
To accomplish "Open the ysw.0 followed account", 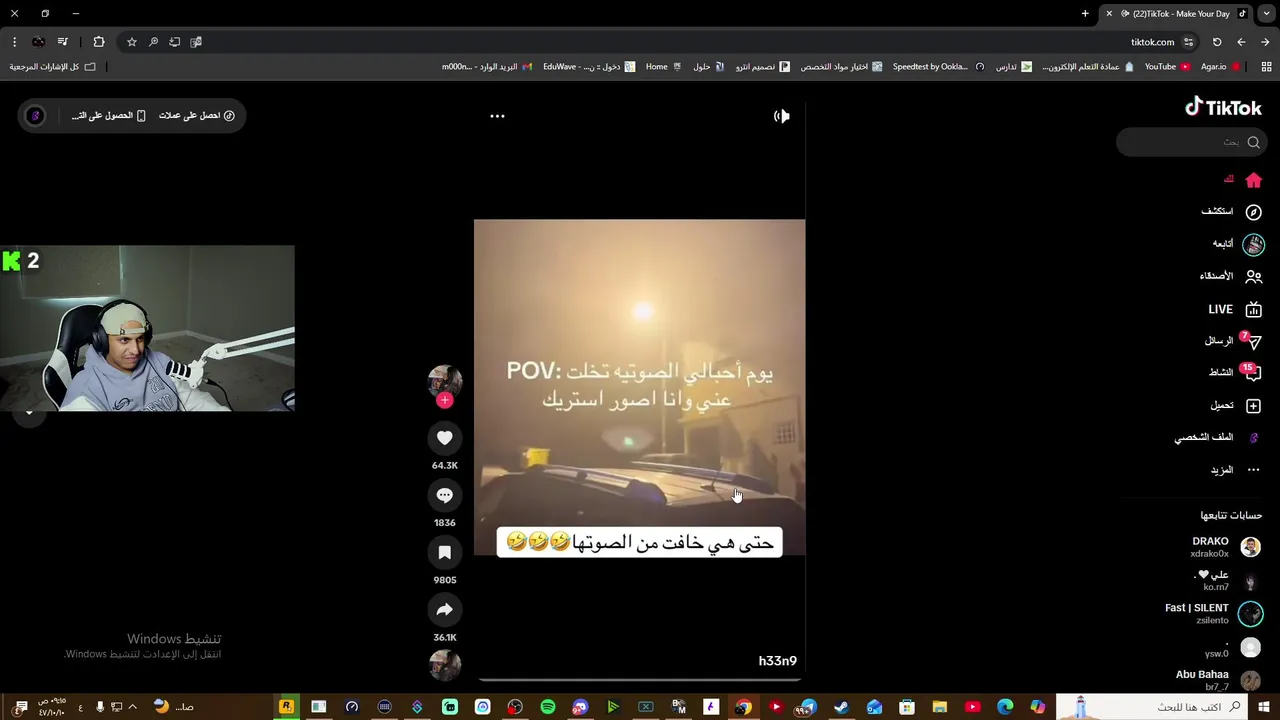I will coord(1232,649).
